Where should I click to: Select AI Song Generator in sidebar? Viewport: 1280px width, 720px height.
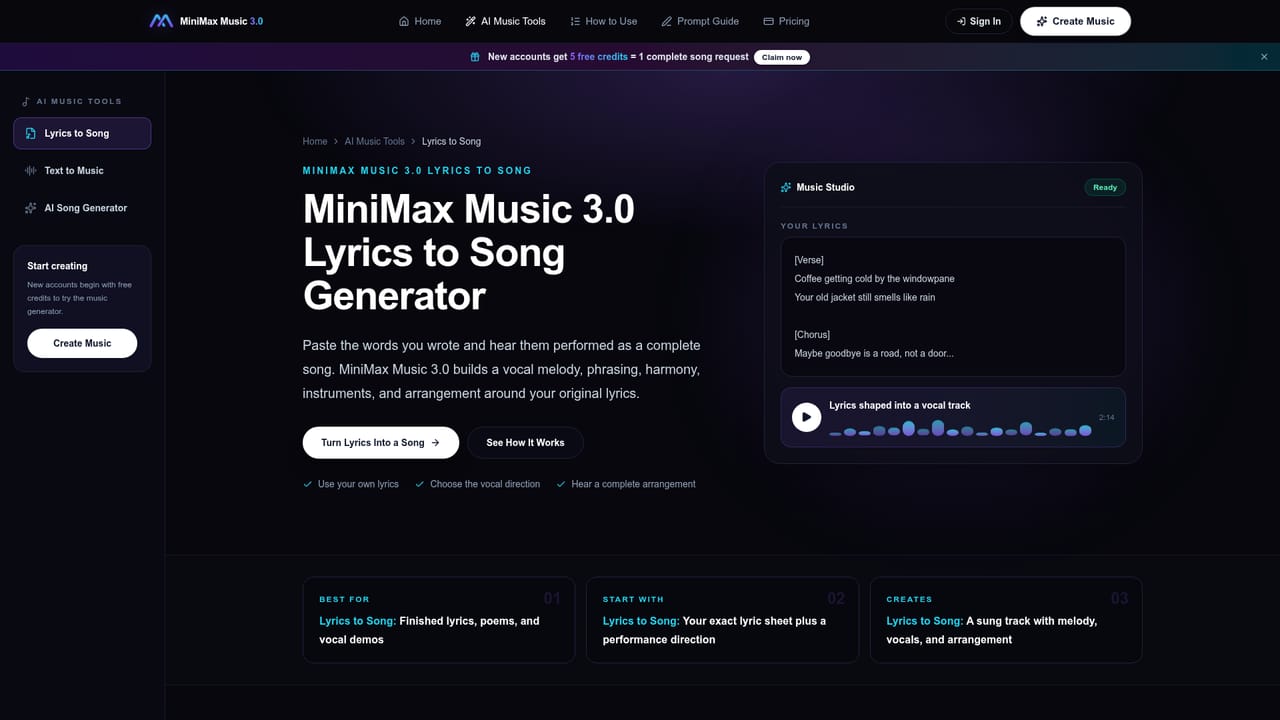(x=82, y=208)
